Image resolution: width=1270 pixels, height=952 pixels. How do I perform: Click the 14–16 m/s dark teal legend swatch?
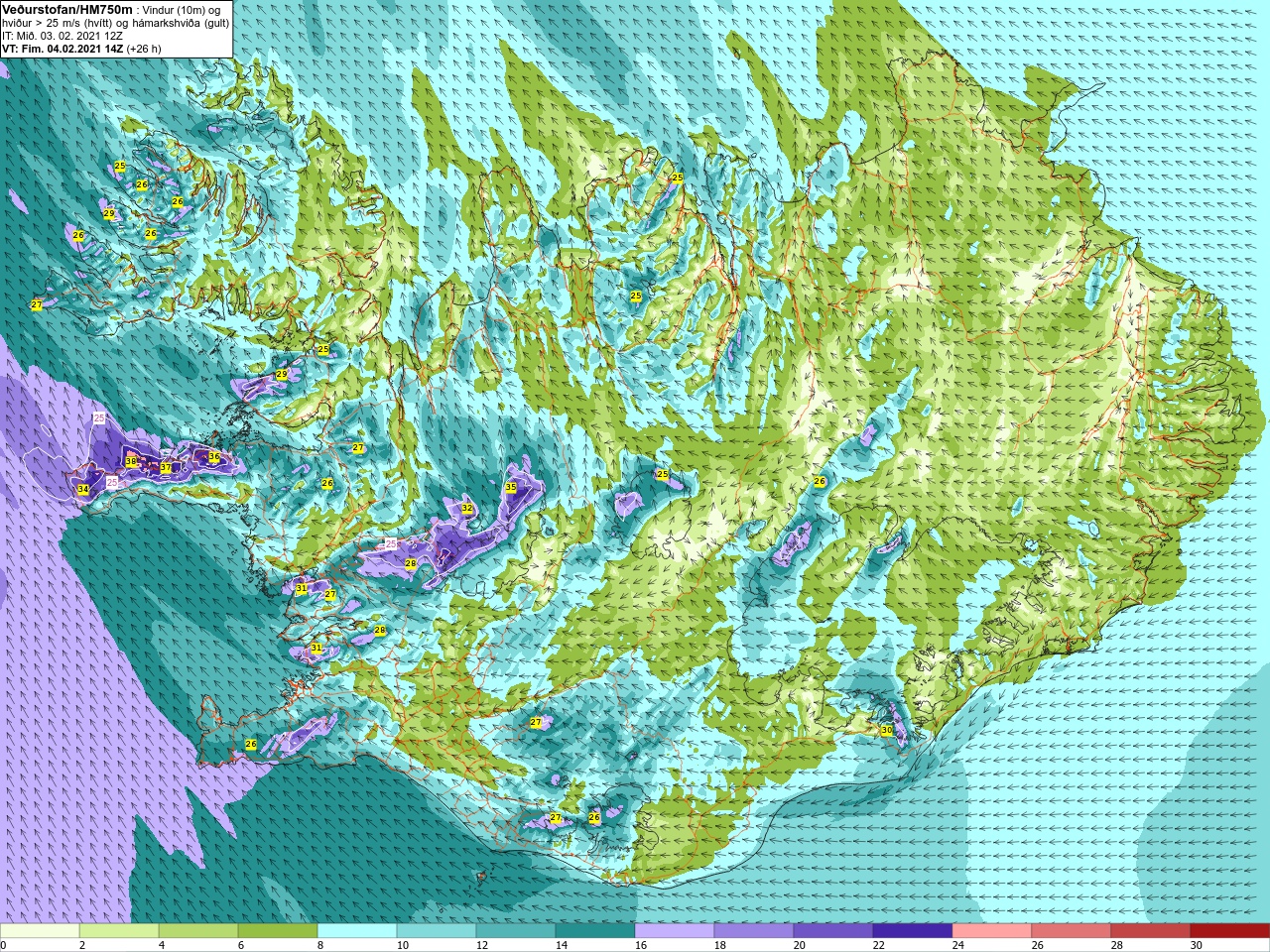[x=595, y=931]
